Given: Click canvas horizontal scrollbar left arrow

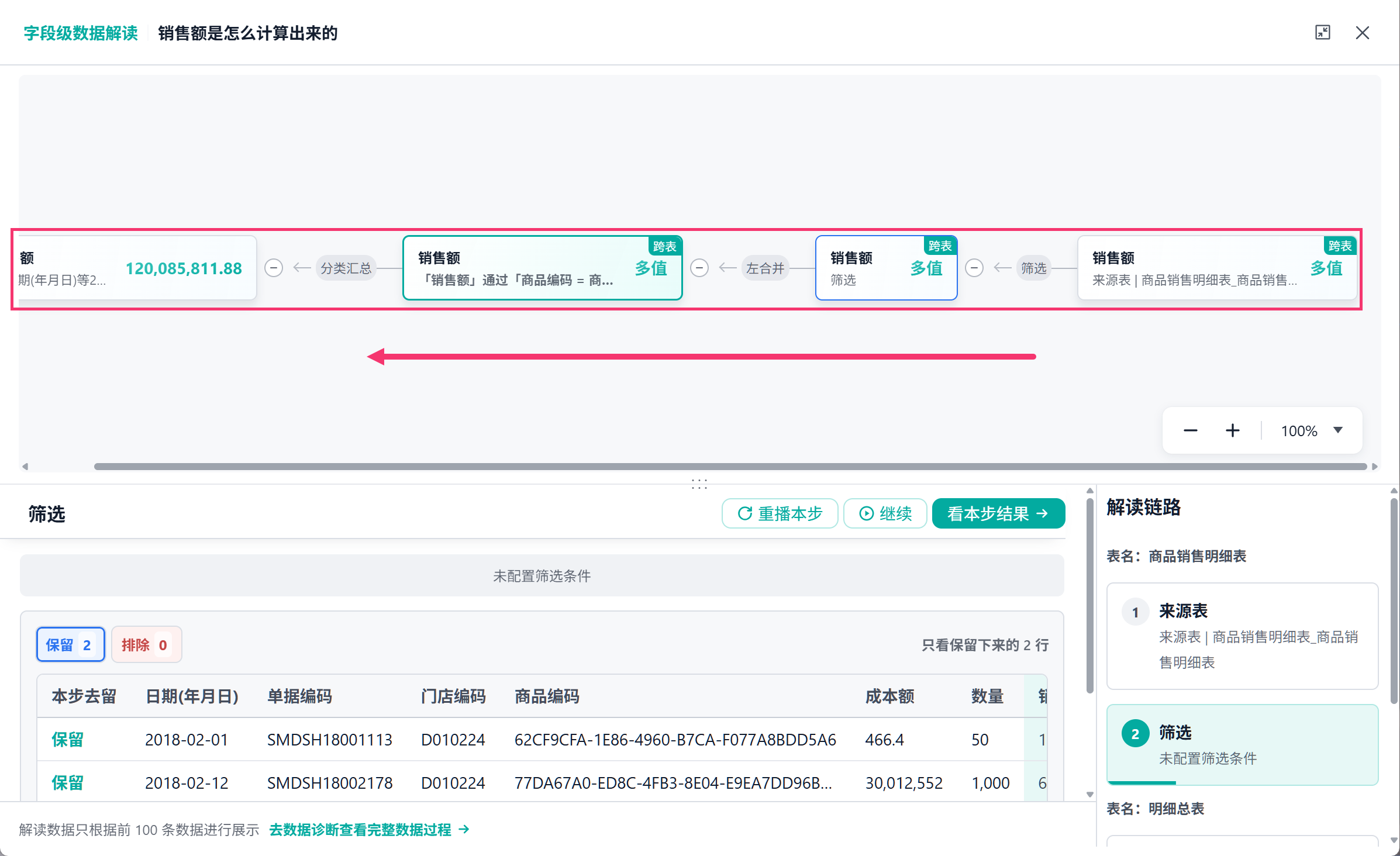Looking at the screenshot, I should tap(25, 467).
